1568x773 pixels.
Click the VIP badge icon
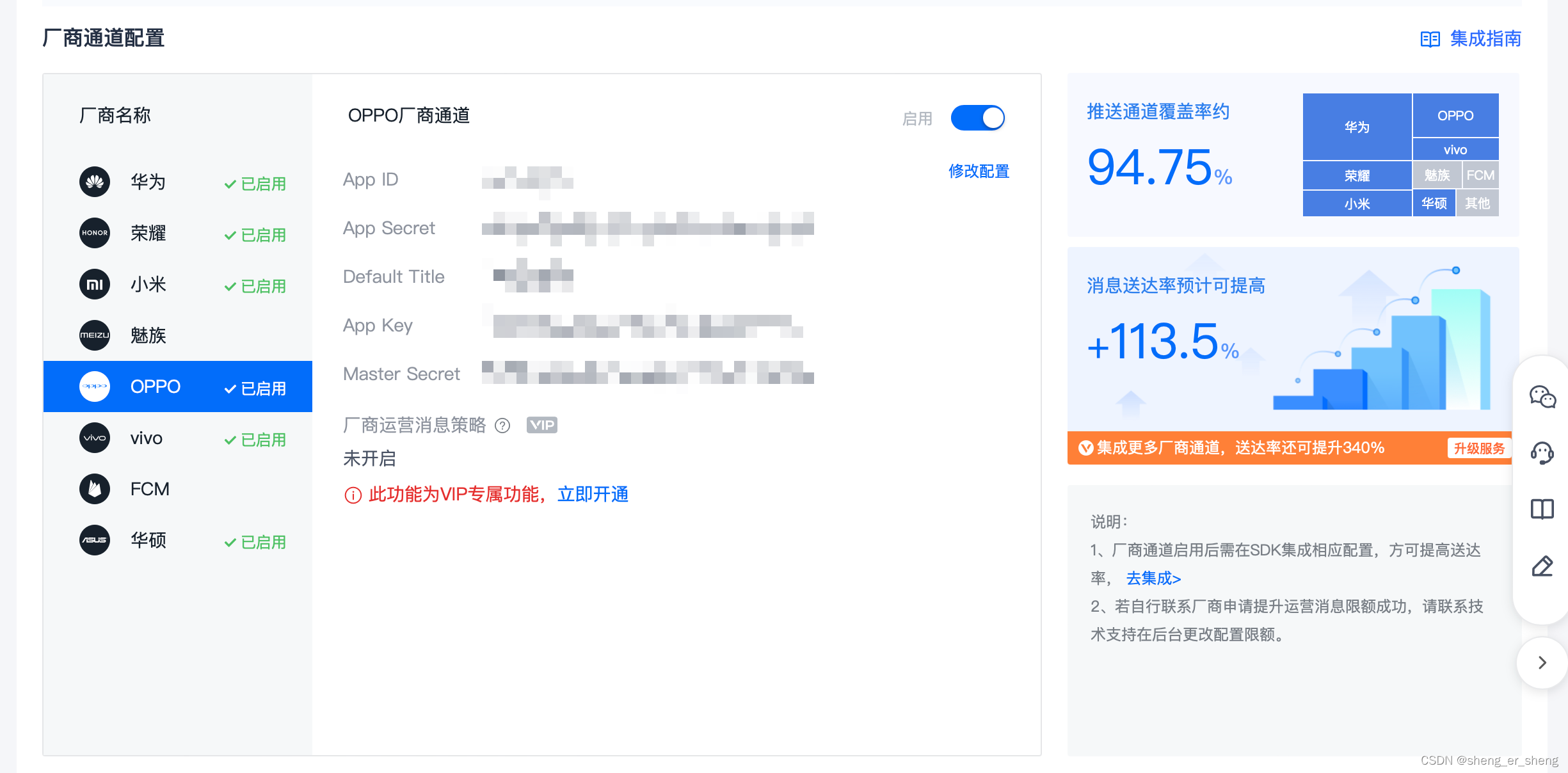(x=541, y=425)
